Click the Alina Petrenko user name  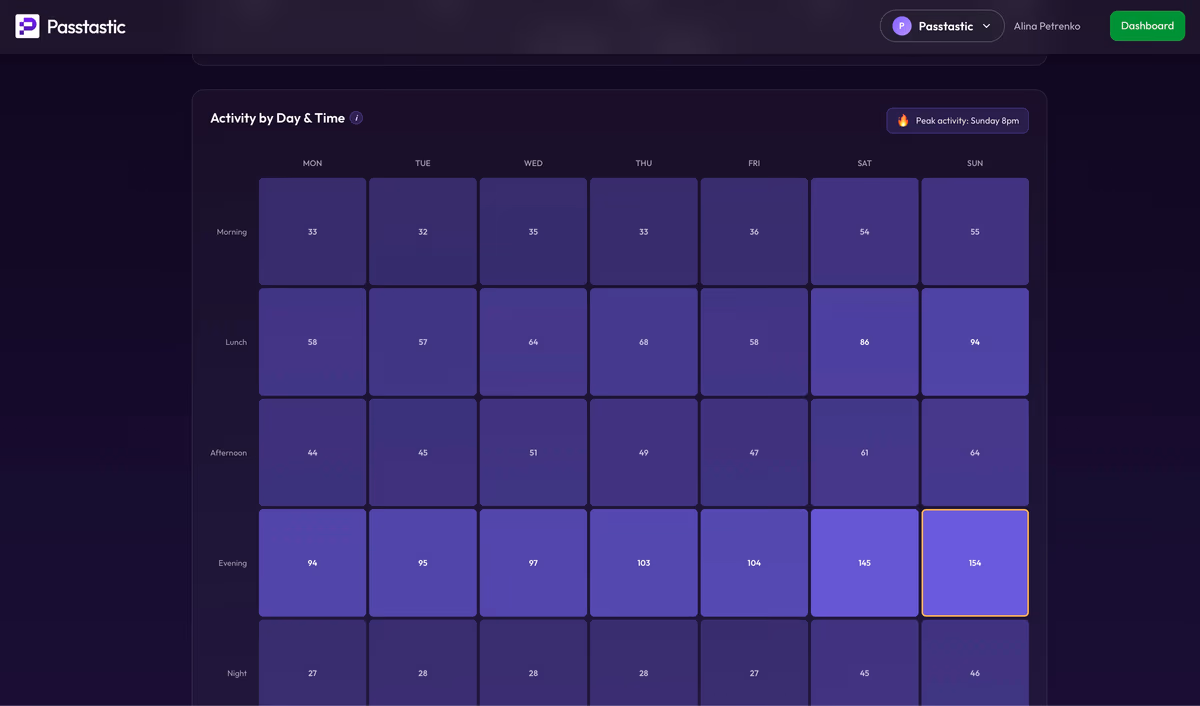[x=1047, y=26]
